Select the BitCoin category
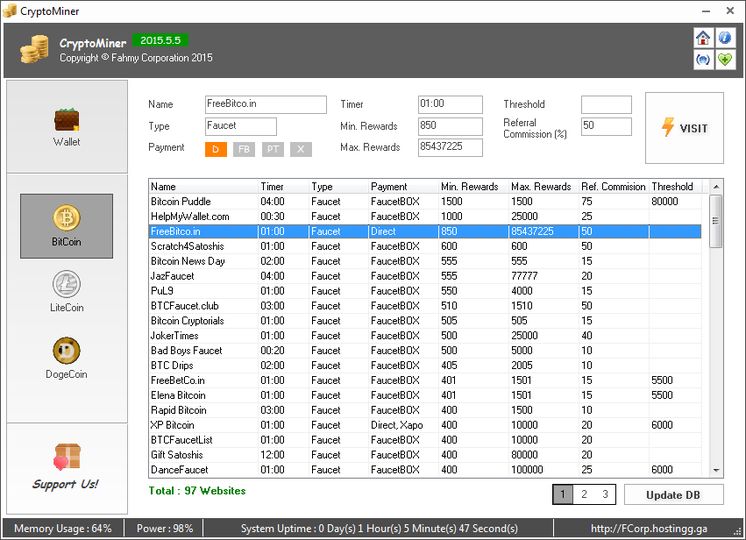This screenshot has height=540, width=746. click(67, 226)
